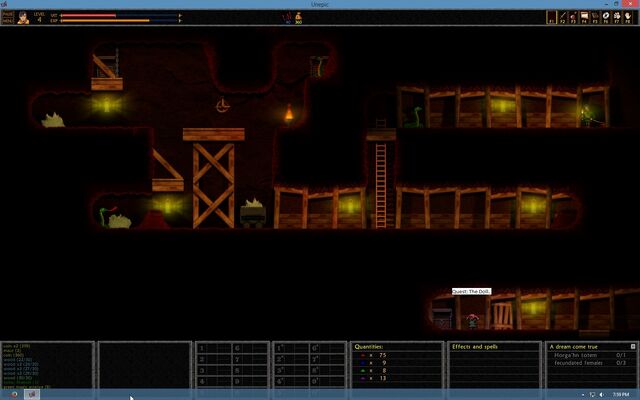Select the F6 ring slot
This screenshot has height=400, width=640.
(606, 18)
